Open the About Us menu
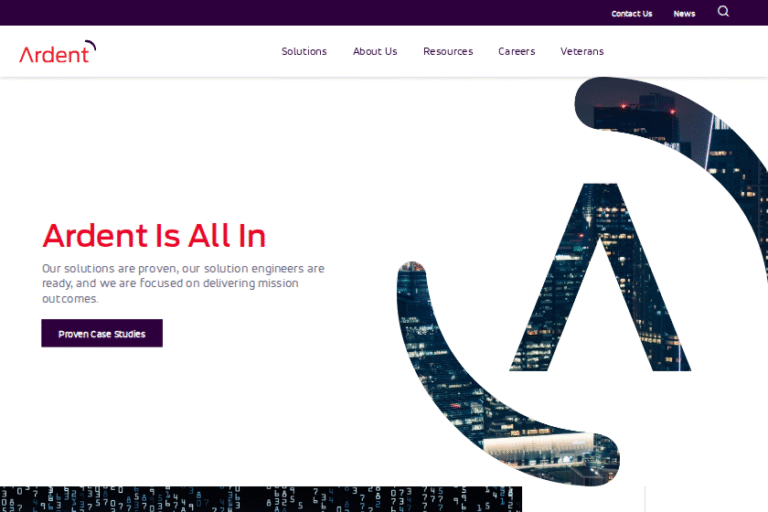The image size is (768, 512). (375, 51)
